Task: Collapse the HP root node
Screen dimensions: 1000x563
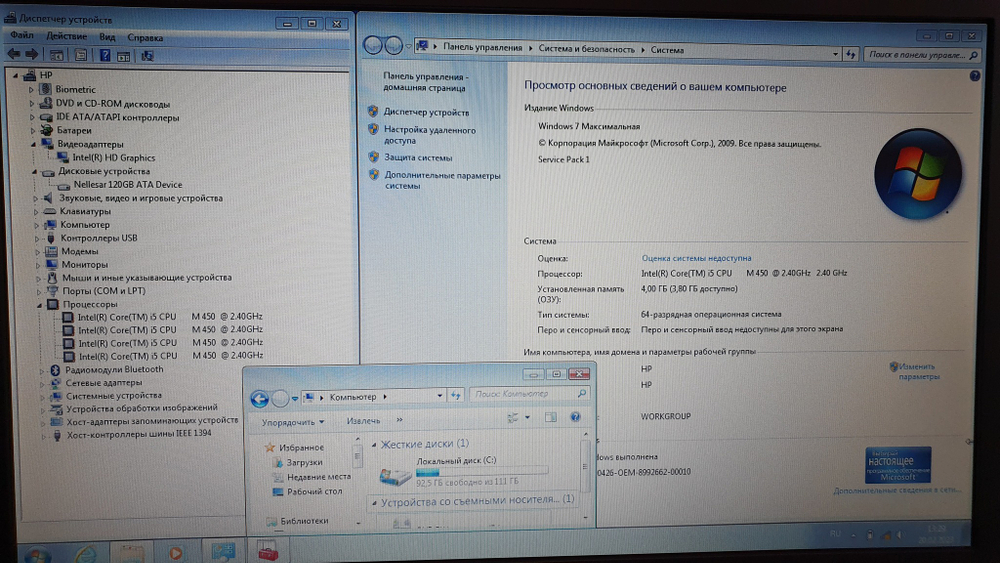Action: pyautogui.click(x=15, y=75)
